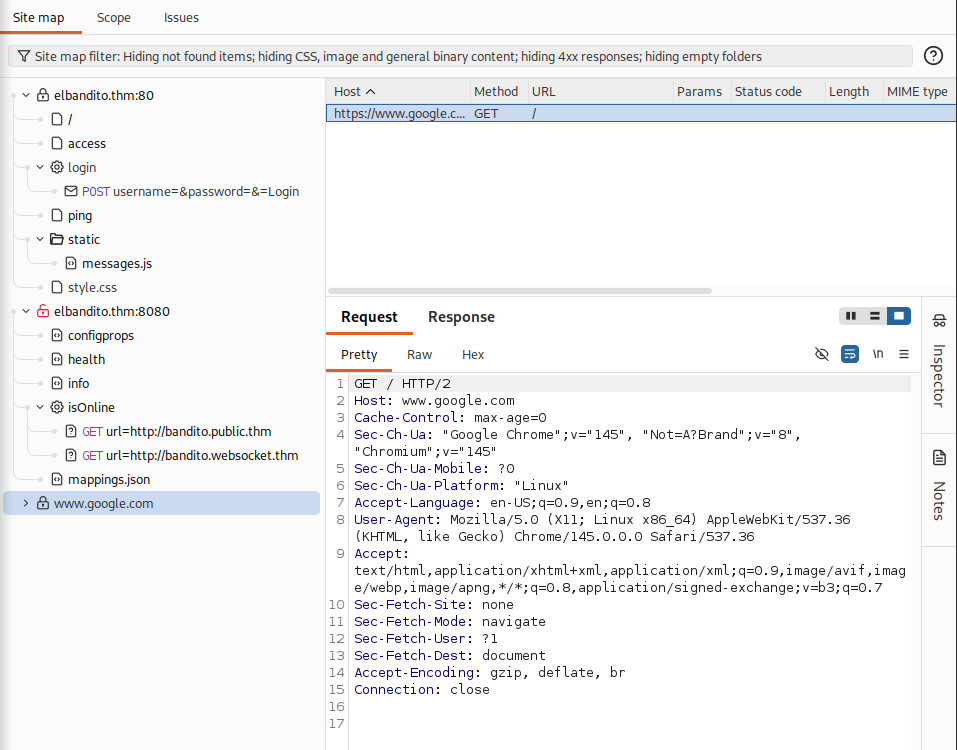
Task: Show the Response tab
Action: (x=461, y=317)
